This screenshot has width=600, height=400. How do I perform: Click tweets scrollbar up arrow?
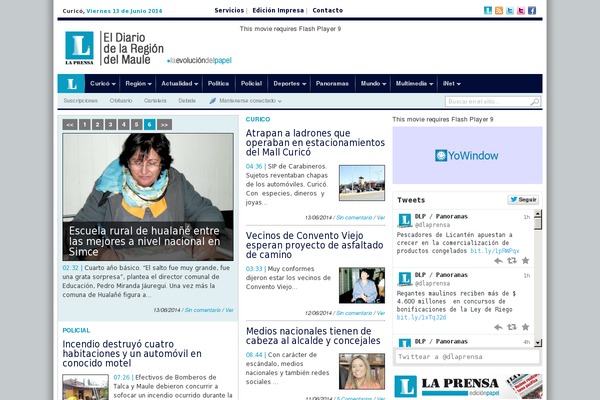pos(538,214)
